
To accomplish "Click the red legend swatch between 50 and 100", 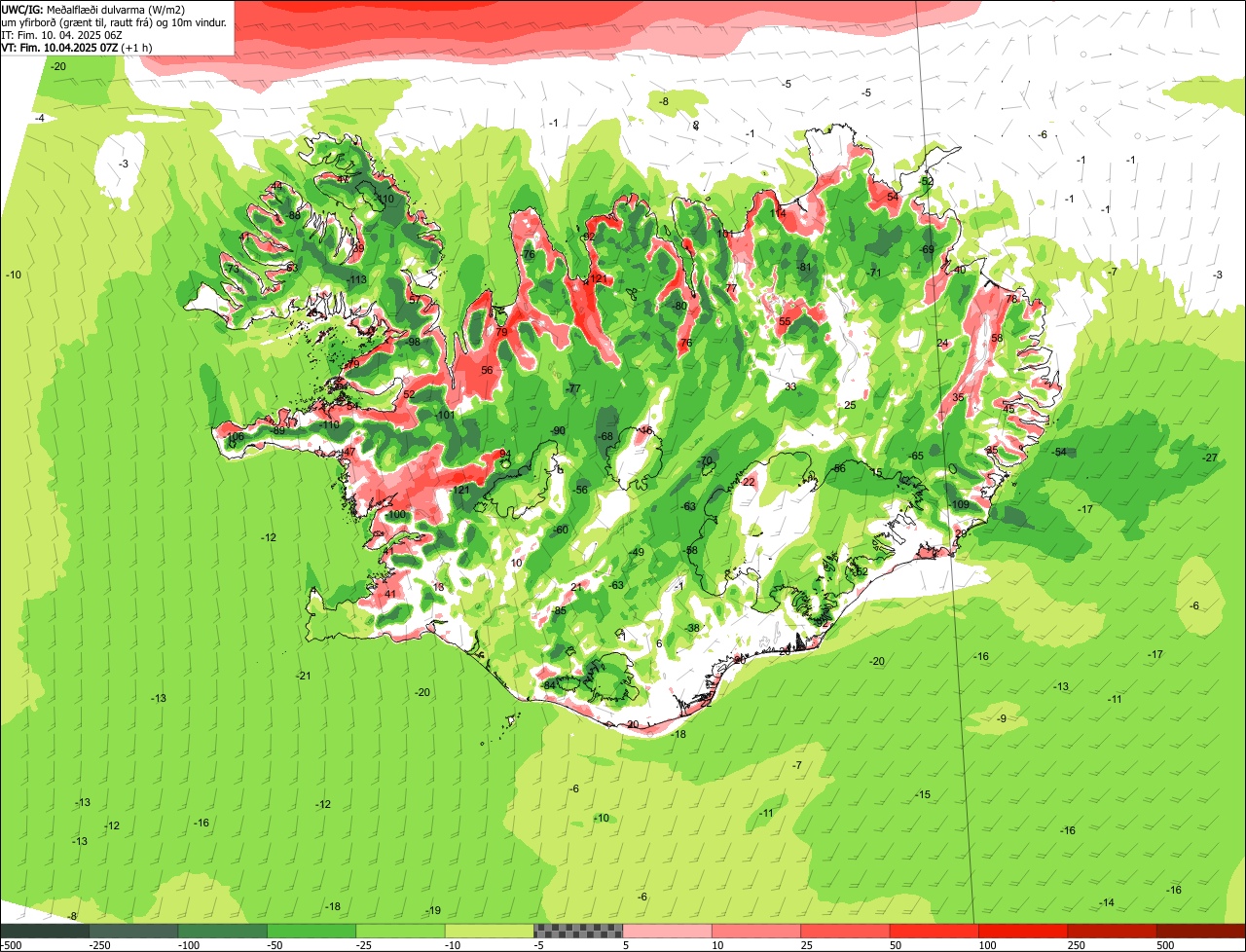I will (x=934, y=931).
